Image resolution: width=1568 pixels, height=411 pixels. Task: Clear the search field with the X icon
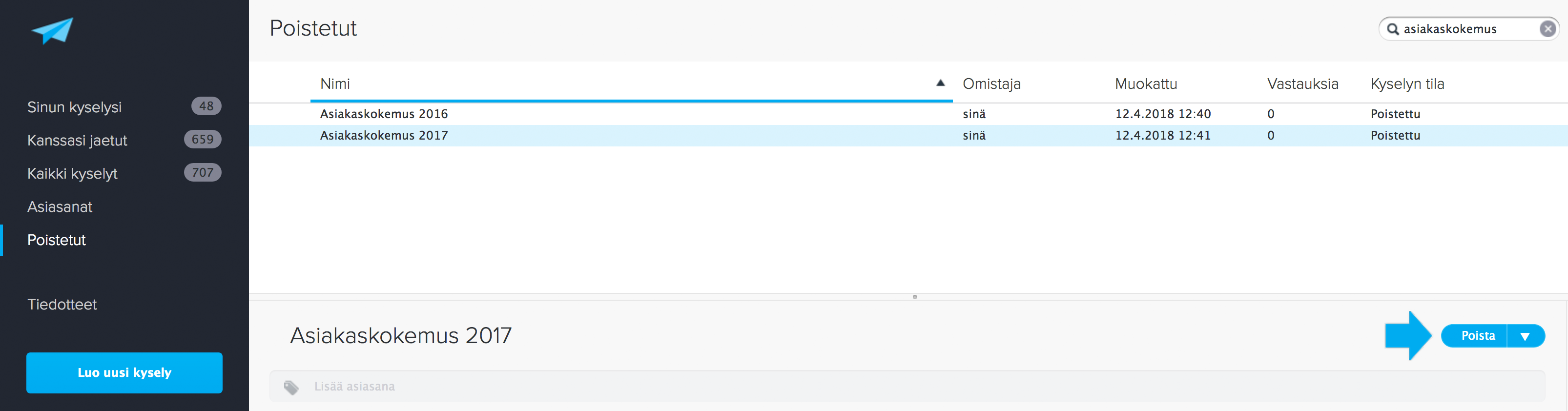(x=1547, y=29)
